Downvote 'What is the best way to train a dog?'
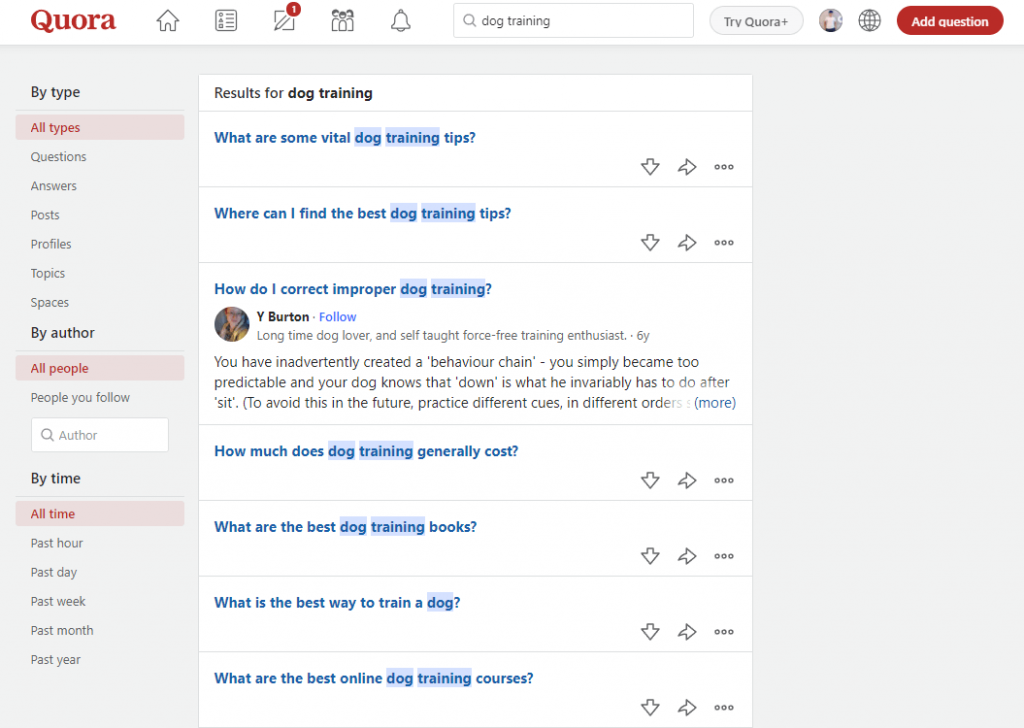 coord(650,631)
